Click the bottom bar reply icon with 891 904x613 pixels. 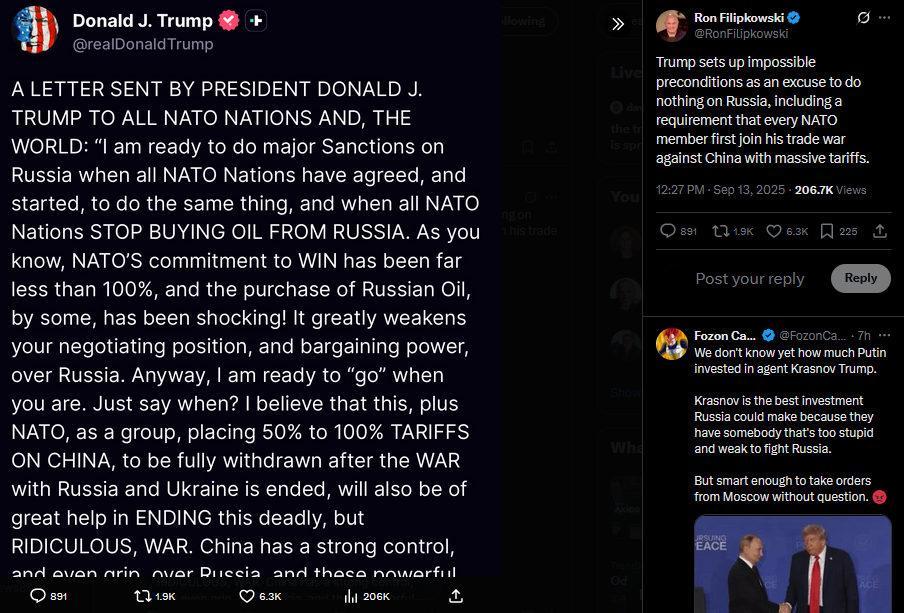click(x=37, y=596)
